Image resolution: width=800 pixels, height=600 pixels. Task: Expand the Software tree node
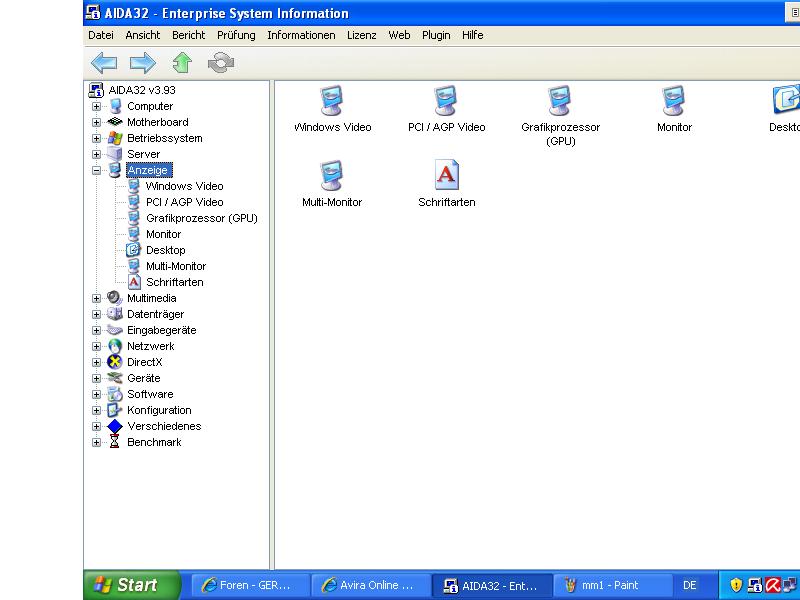point(96,394)
